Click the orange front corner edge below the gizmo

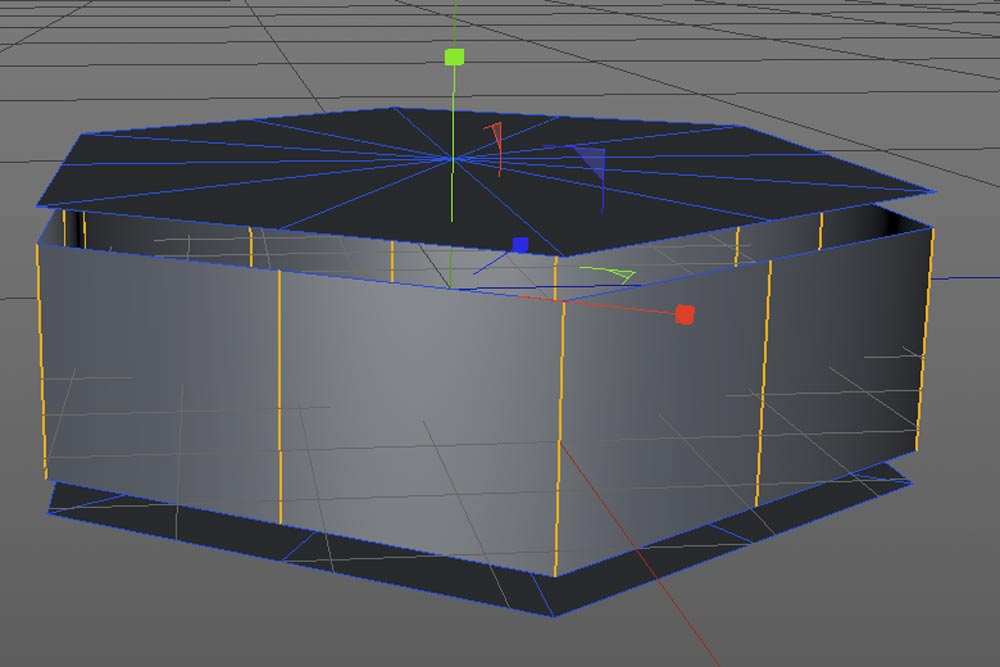click(559, 439)
